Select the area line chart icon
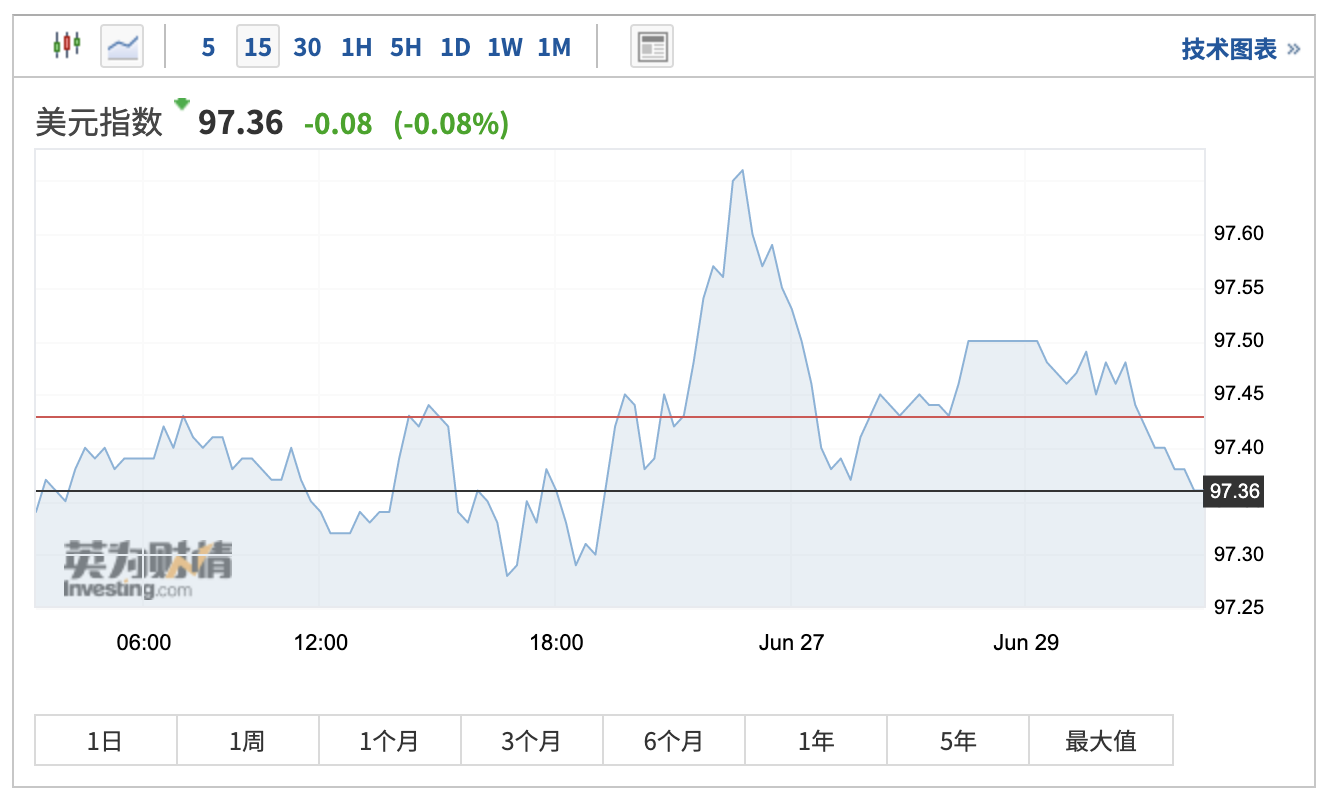This screenshot has width=1324, height=792. 122,46
